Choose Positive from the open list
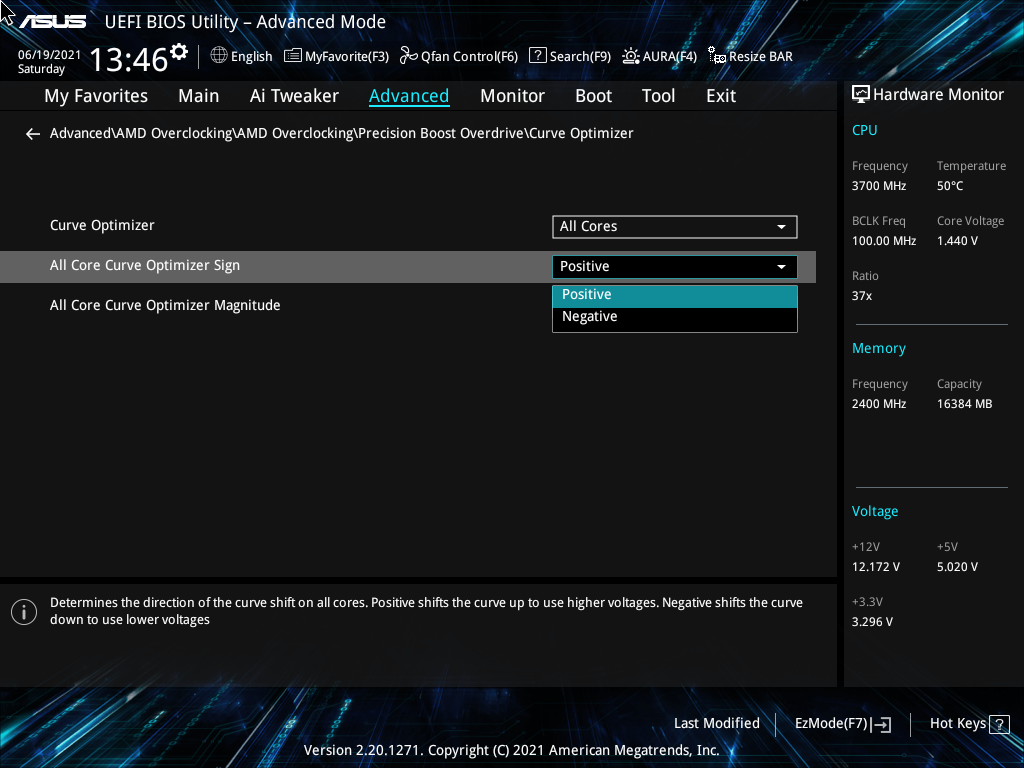This screenshot has width=1024, height=768. (675, 295)
